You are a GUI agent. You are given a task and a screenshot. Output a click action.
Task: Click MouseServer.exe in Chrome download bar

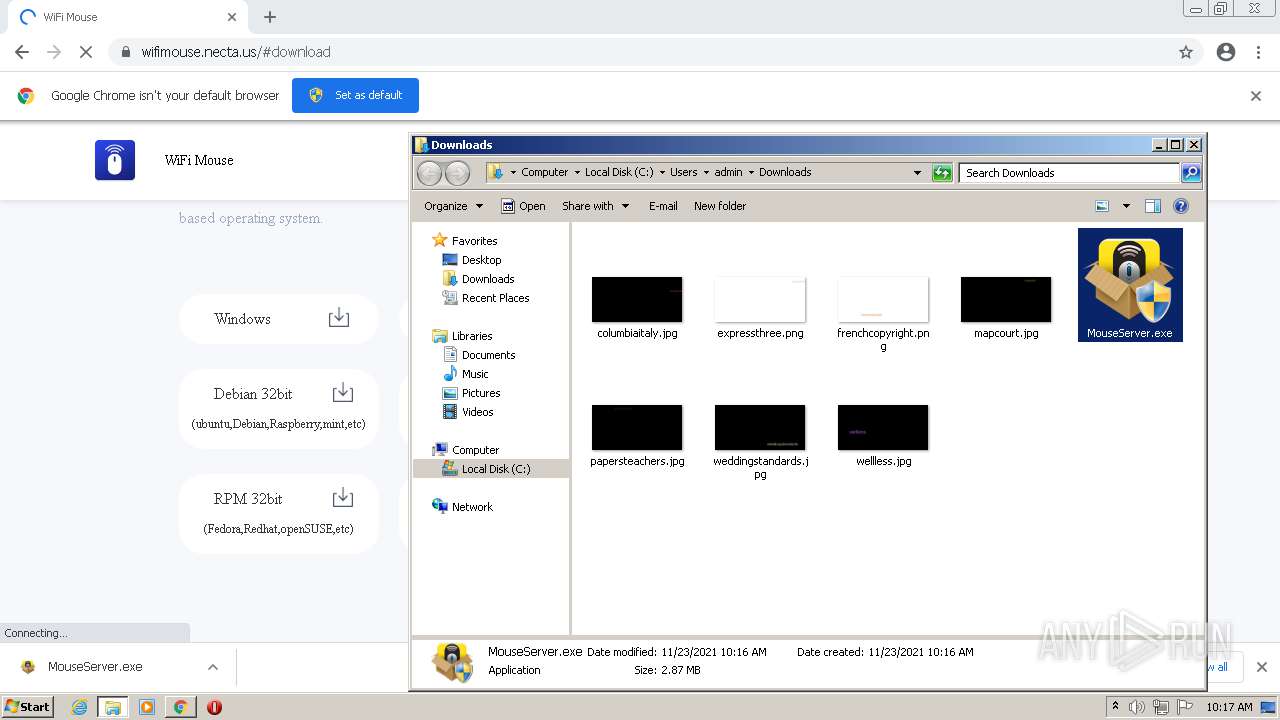point(95,667)
